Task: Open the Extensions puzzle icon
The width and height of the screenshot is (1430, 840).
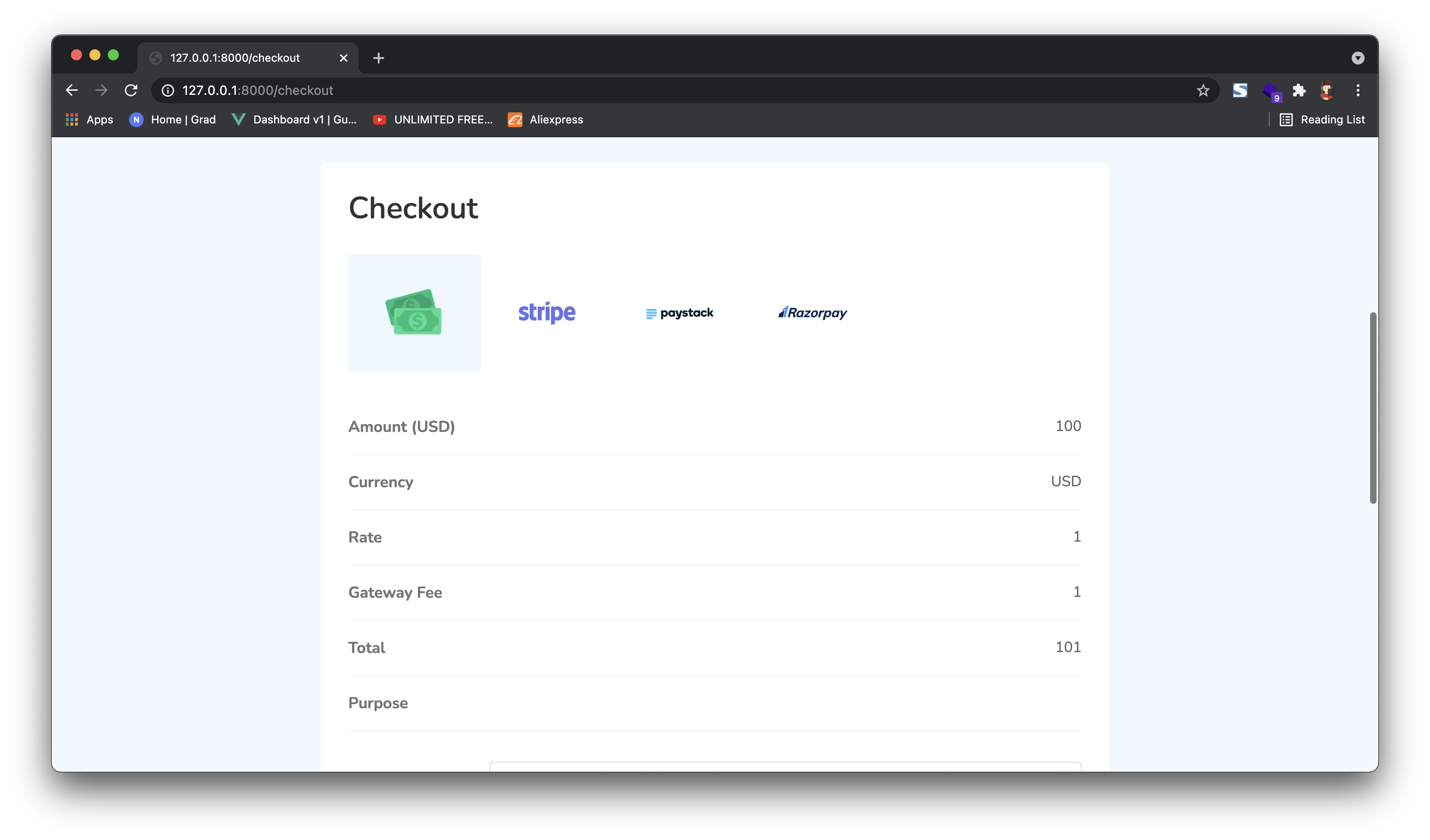Action: point(1299,90)
